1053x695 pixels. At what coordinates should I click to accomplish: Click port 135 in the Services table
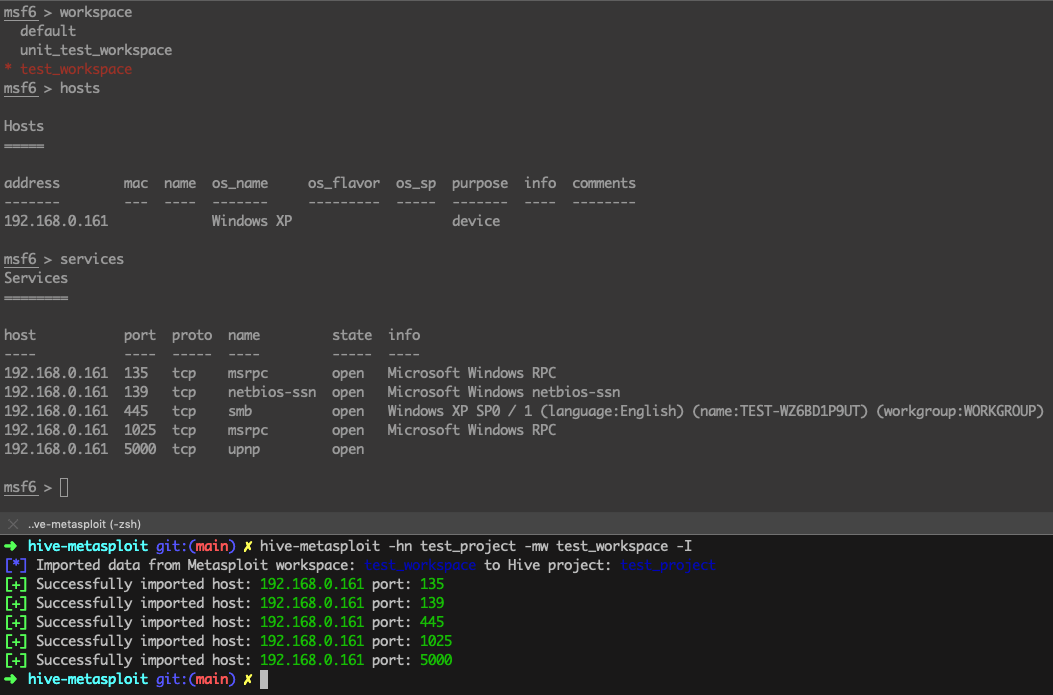pos(136,373)
